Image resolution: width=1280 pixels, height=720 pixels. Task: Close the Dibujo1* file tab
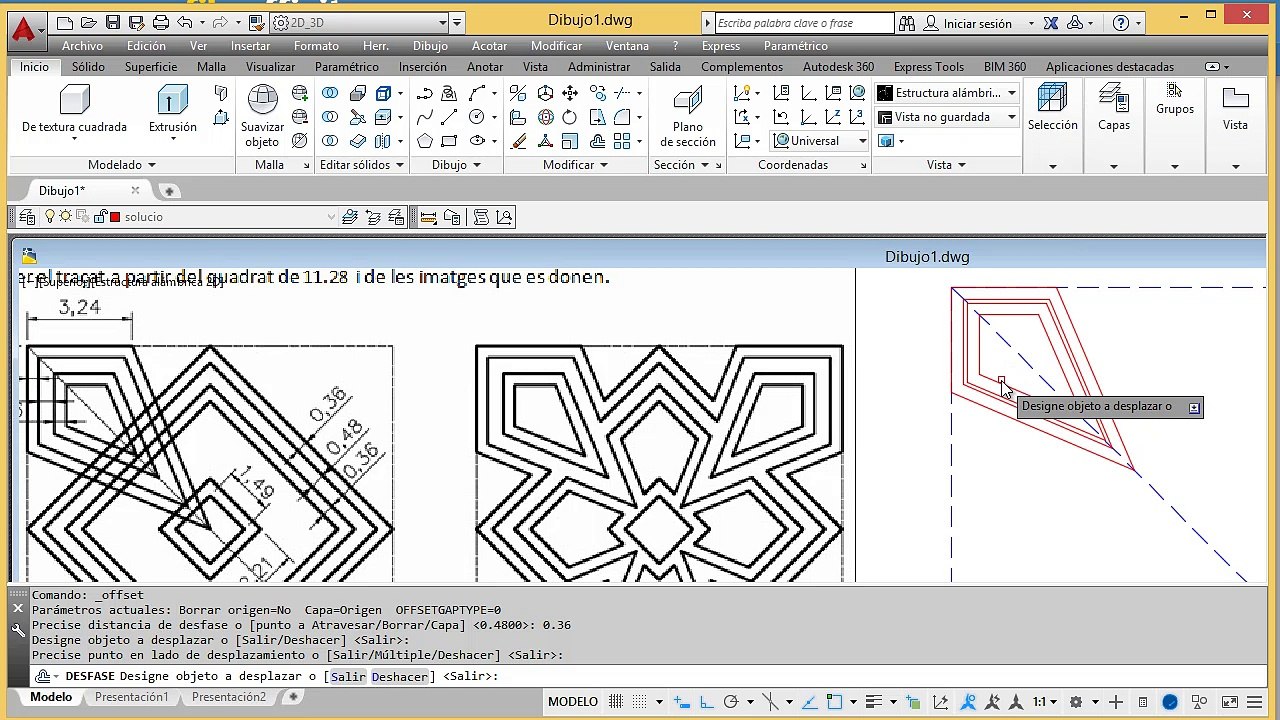click(135, 190)
